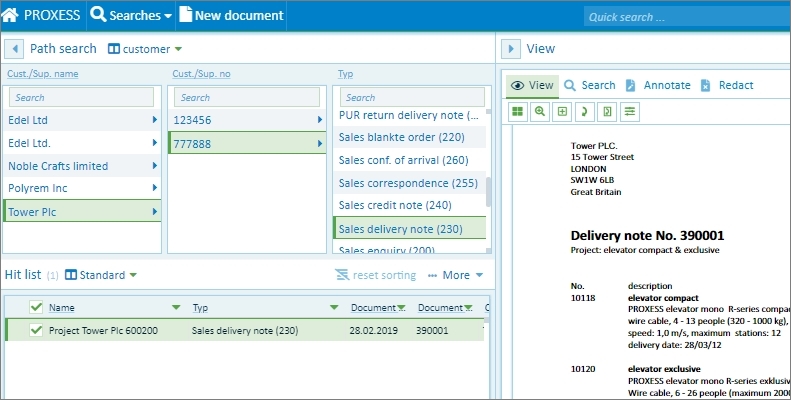The width and height of the screenshot is (791, 400).
Task: Click the fit page icon in viewer toolbar
Action: coord(562,112)
